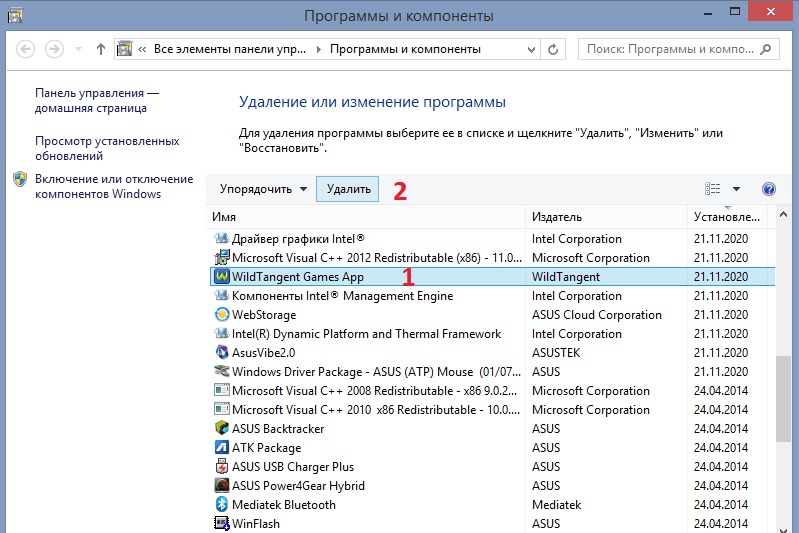Select the WebStorage row name
Image resolution: width=799 pixels, height=533 pixels.
tap(264, 315)
